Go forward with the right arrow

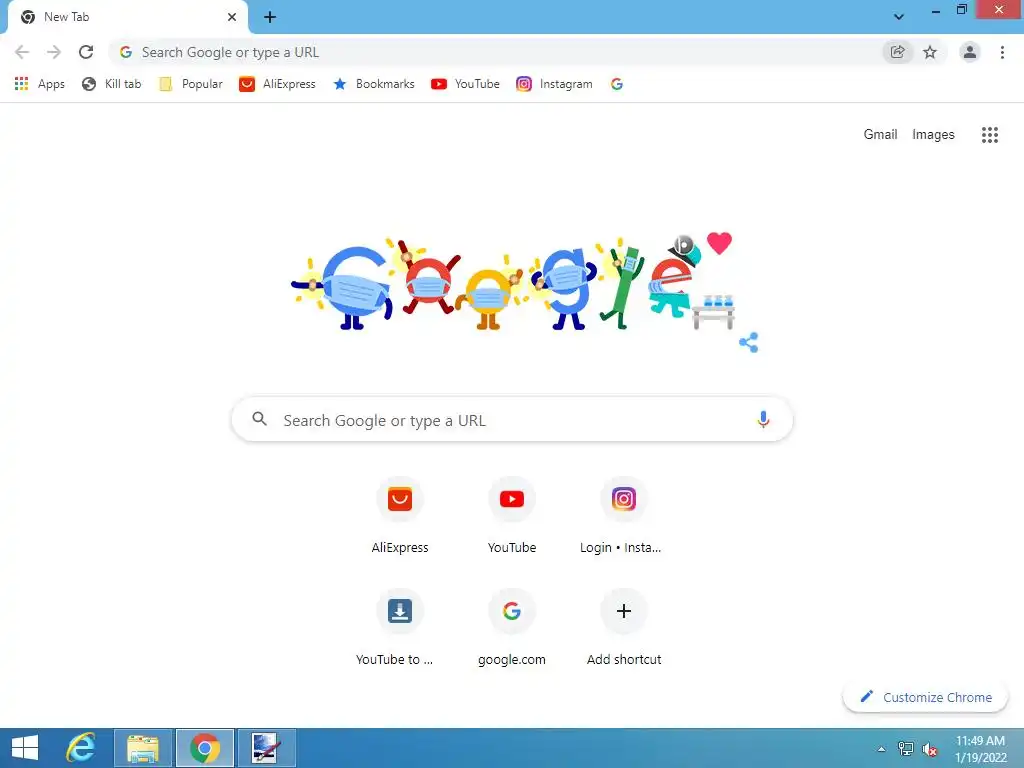click(54, 52)
